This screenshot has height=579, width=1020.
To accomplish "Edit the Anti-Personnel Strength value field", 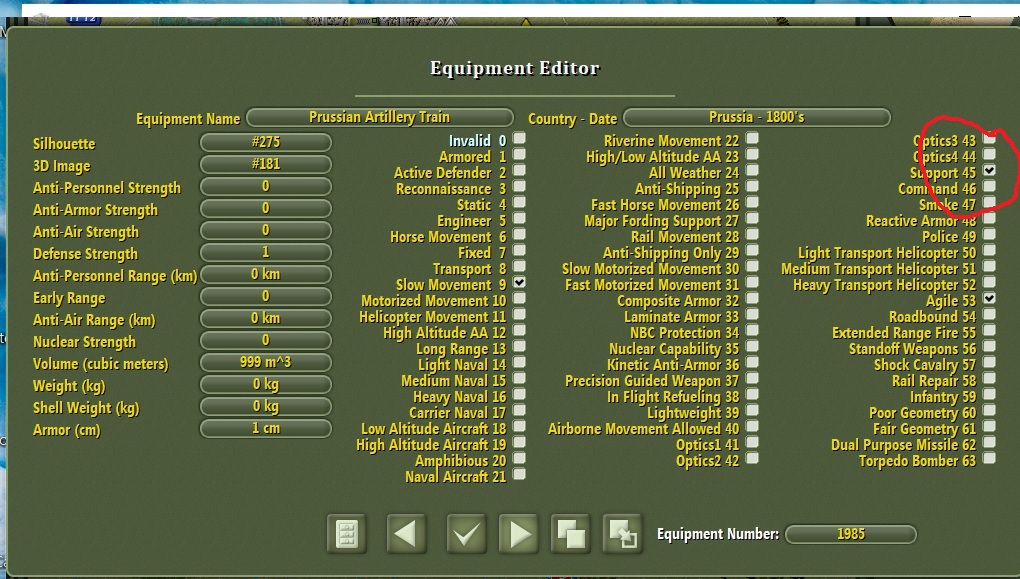I will tap(265, 187).
